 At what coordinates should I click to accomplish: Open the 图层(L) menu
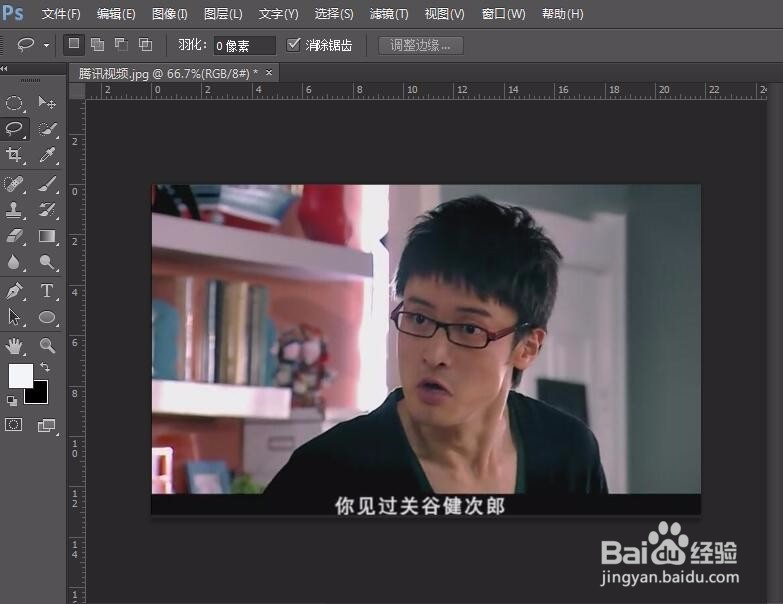[x=223, y=14]
